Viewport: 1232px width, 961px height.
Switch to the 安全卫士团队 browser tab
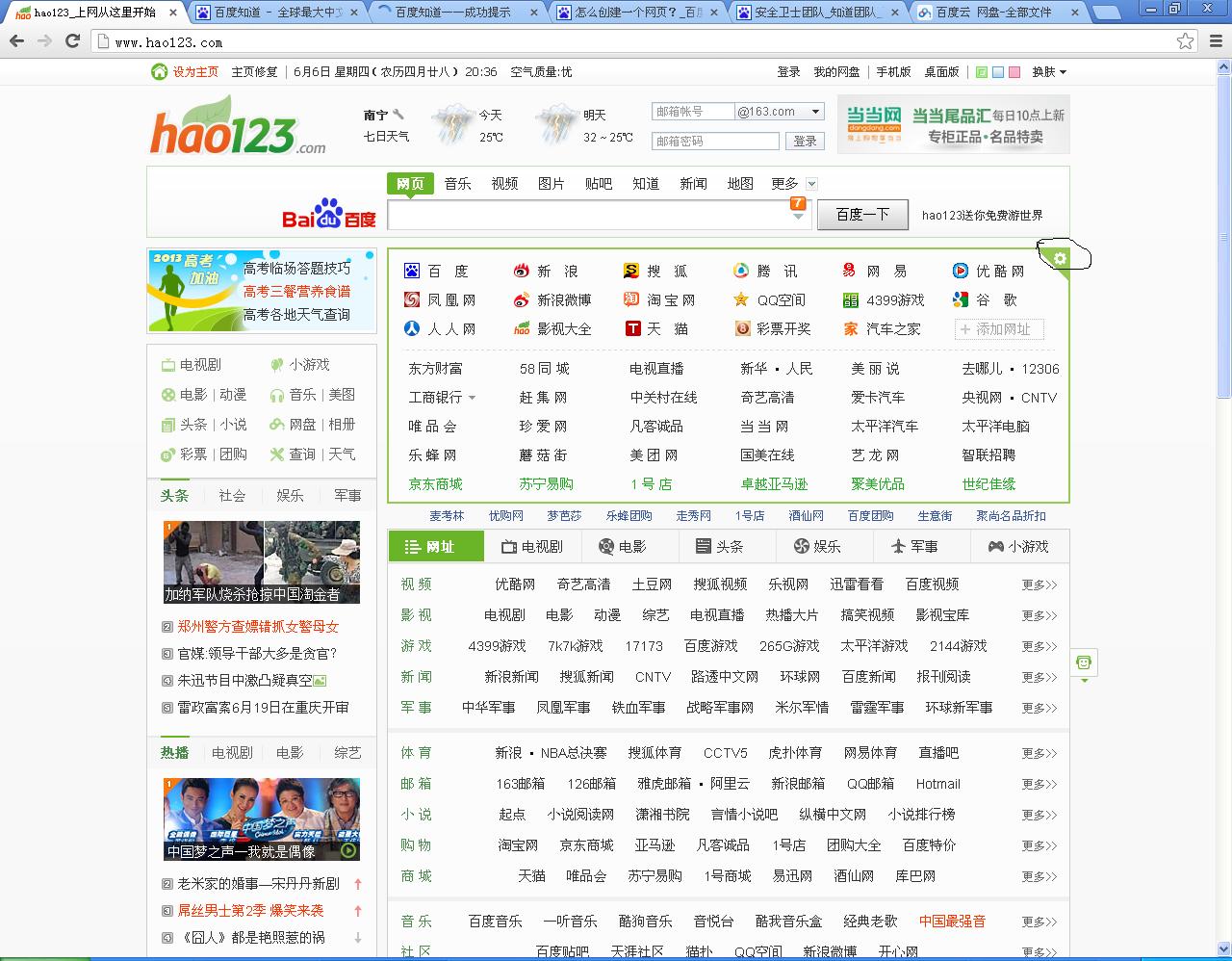tap(818, 13)
